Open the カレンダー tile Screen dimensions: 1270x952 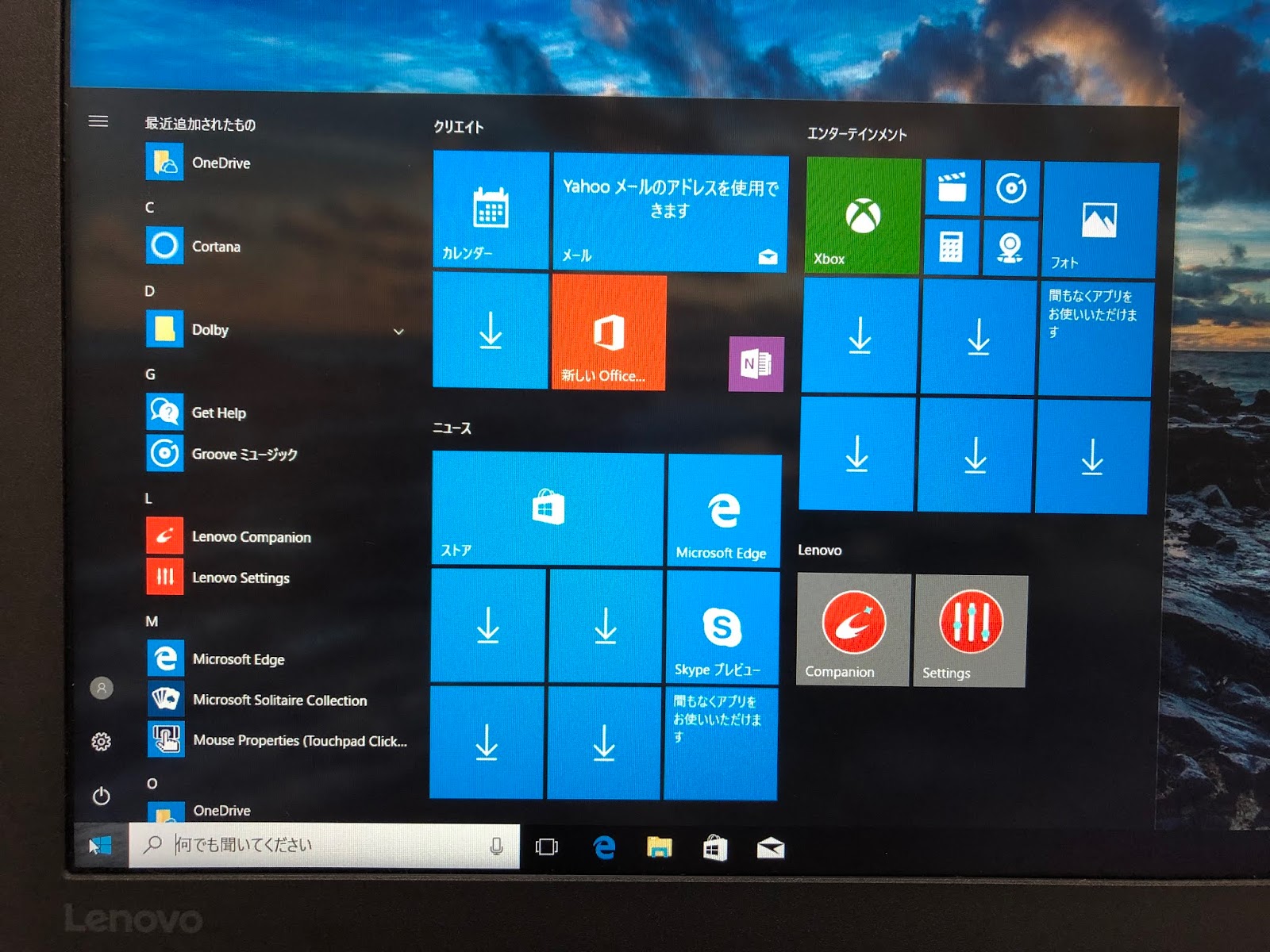click(x=491, y=210)
